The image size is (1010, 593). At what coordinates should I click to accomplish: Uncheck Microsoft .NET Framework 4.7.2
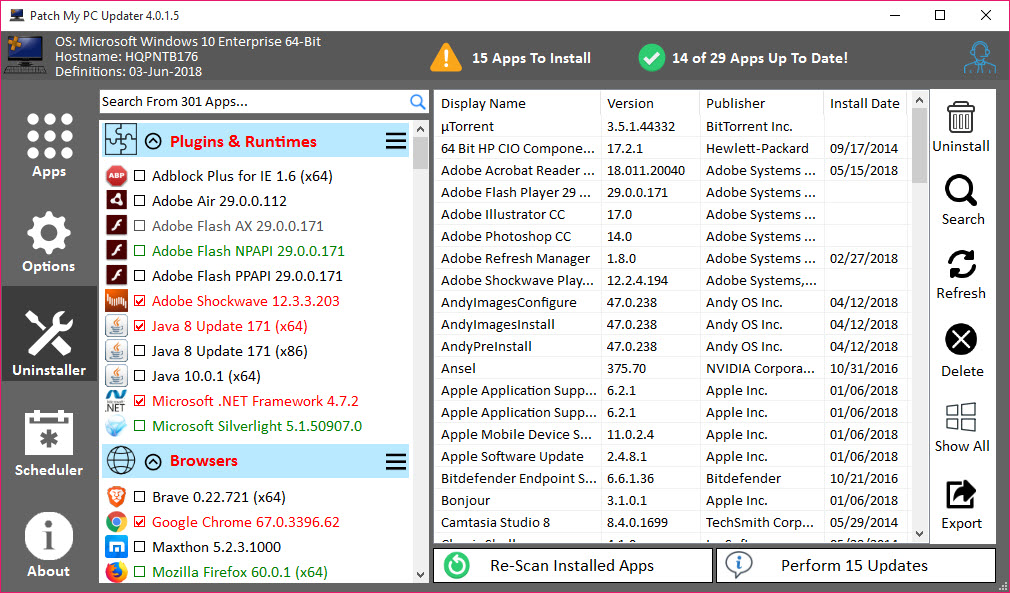tap(139, 401)
